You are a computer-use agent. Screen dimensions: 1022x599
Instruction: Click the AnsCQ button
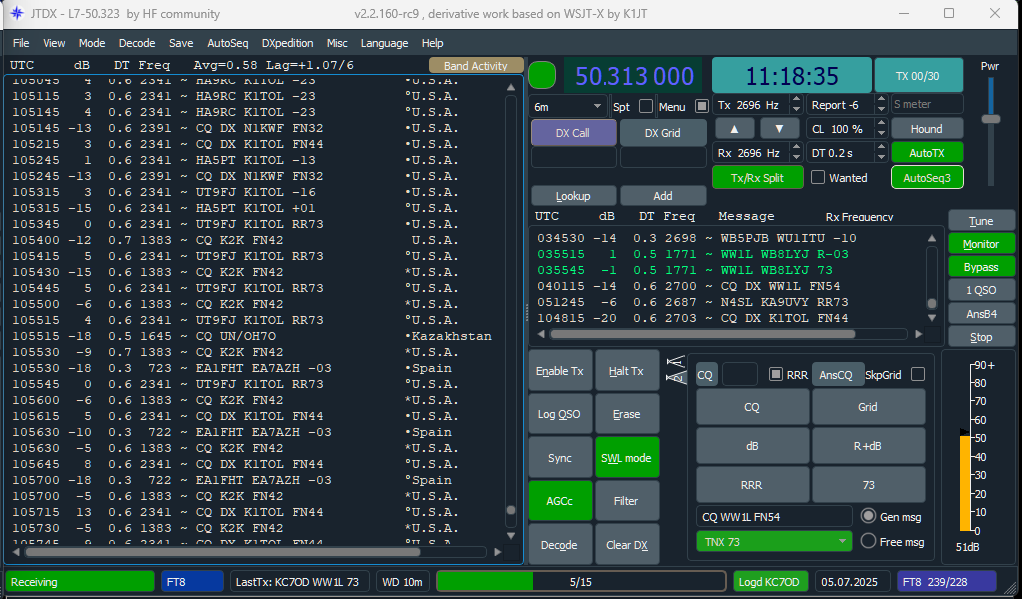click(836, 375)
